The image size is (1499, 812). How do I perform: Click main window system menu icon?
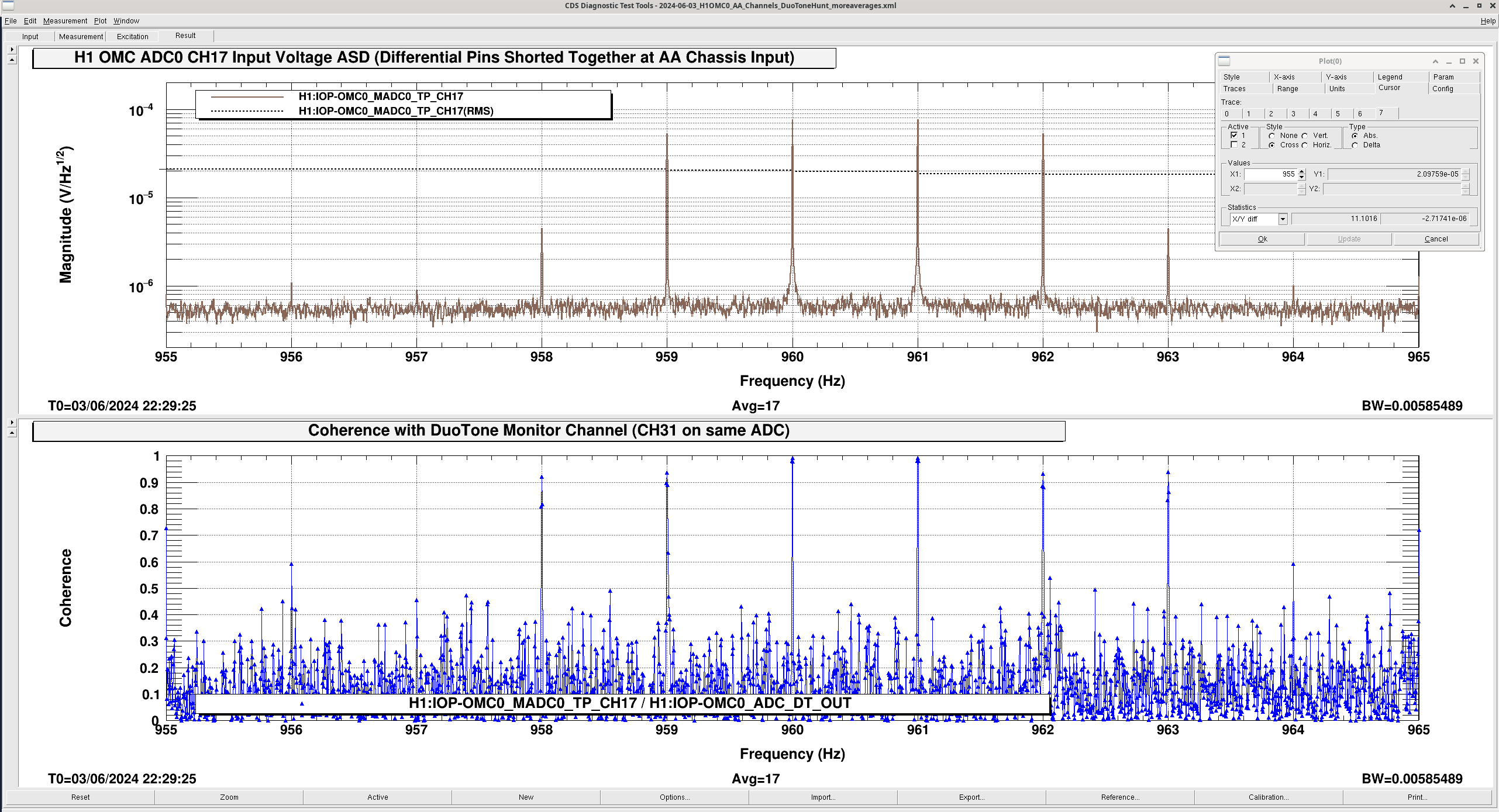tap(8, 6)
